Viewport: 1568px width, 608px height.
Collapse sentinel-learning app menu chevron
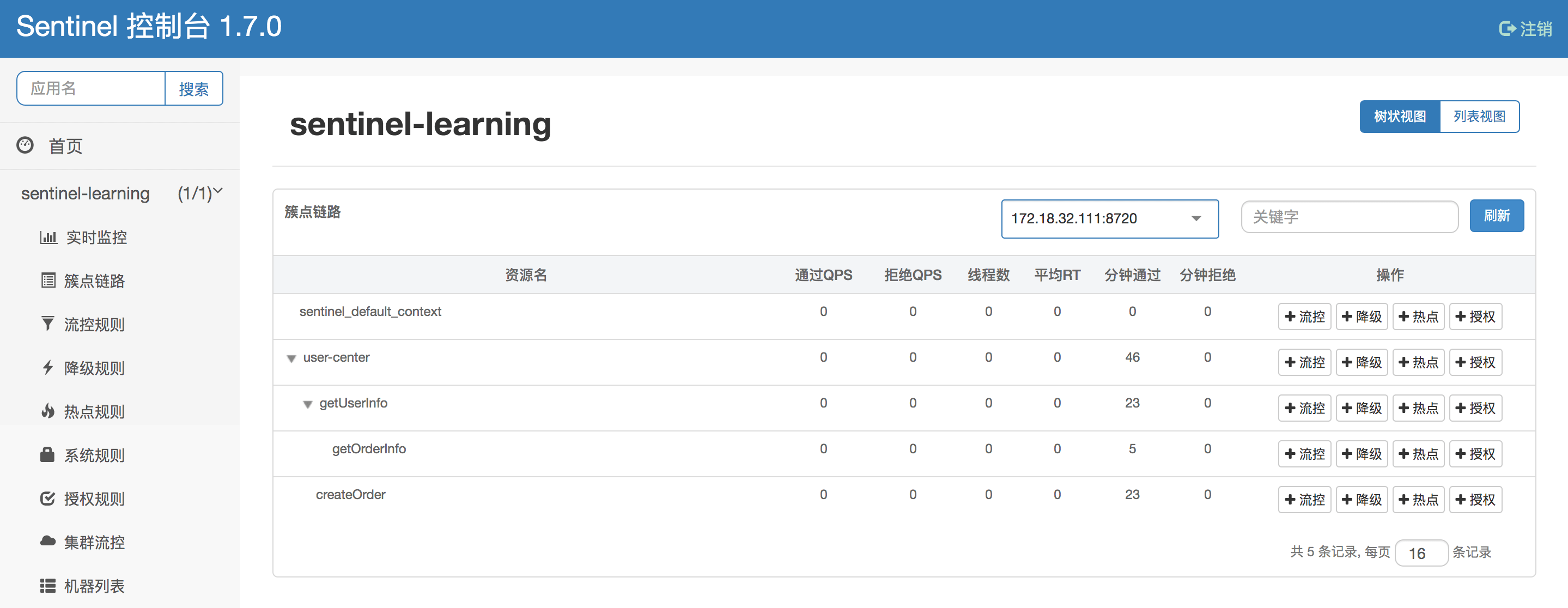point(218,192)
